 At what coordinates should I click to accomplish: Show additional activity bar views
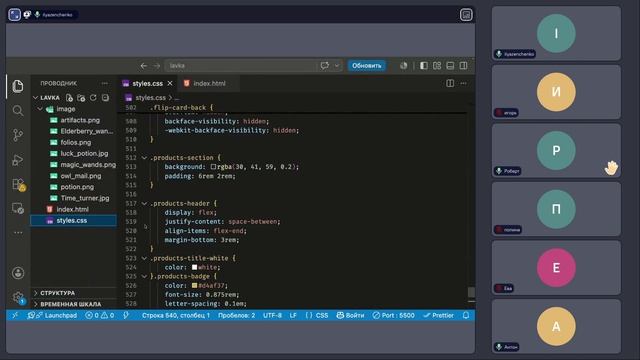click(x=18, y=233)
